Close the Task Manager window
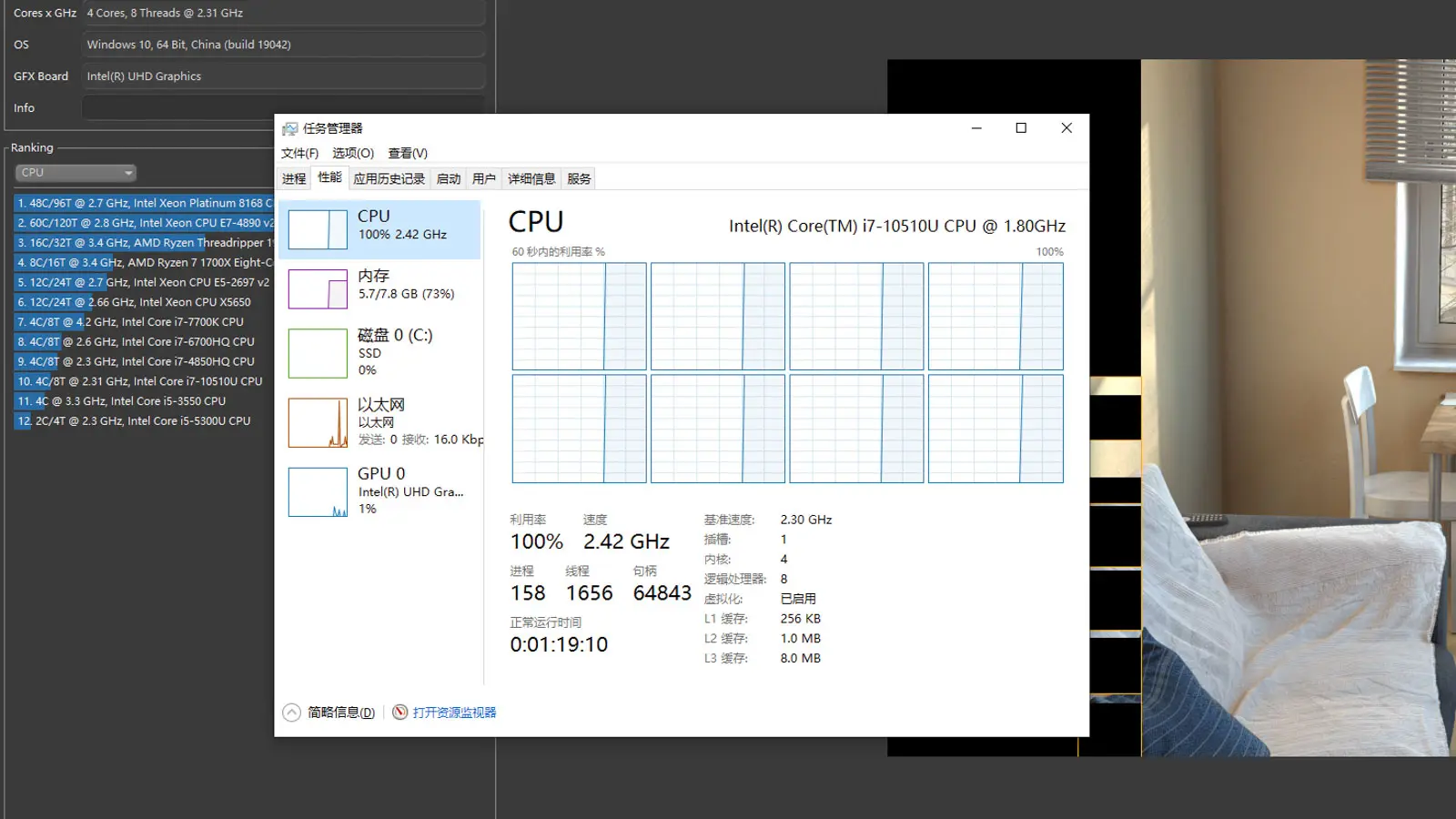Screen dimensions: 1456x819 (x=1067, y=128)
